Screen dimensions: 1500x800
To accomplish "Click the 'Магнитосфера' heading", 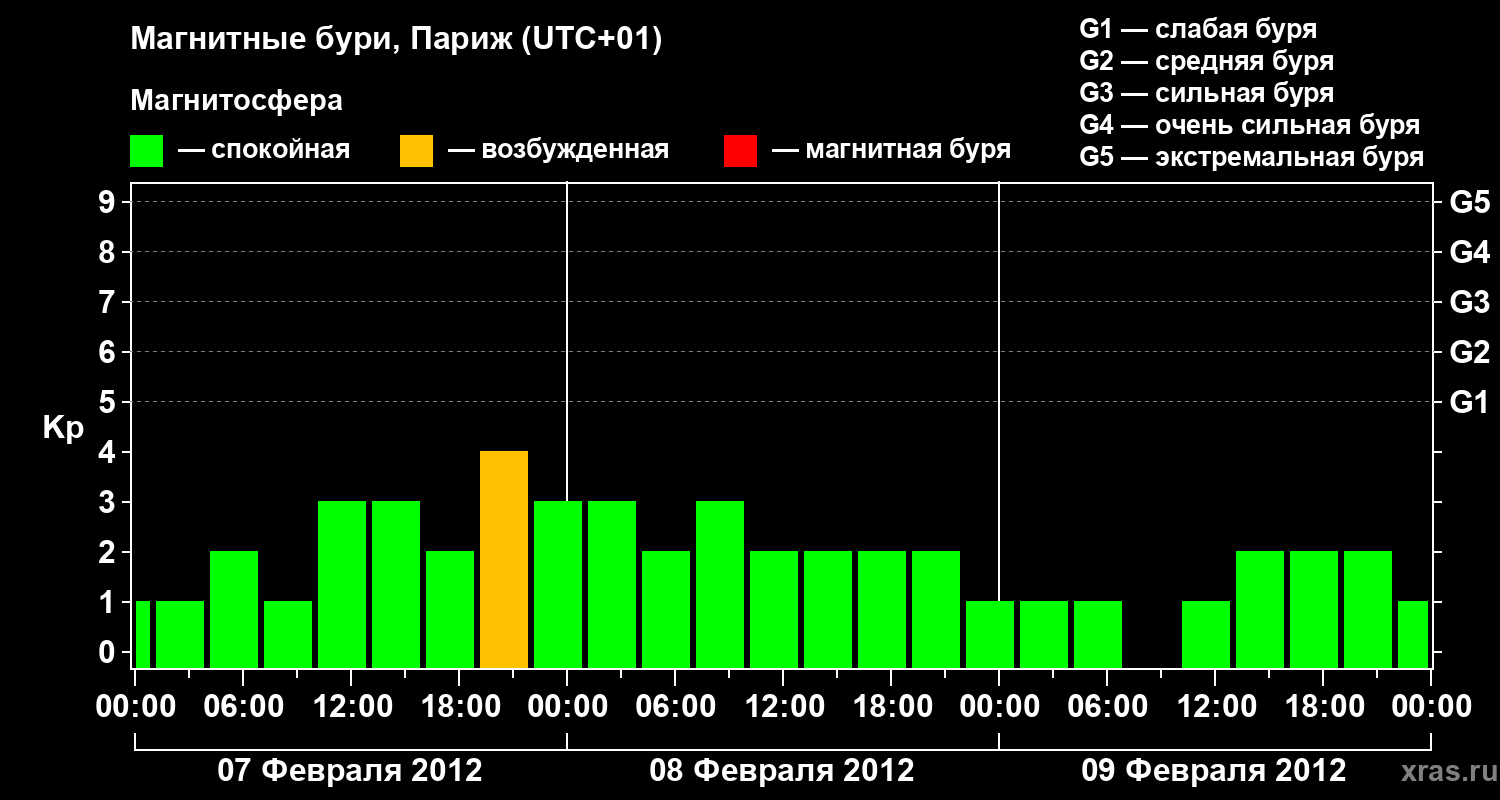I will (237, 101).
